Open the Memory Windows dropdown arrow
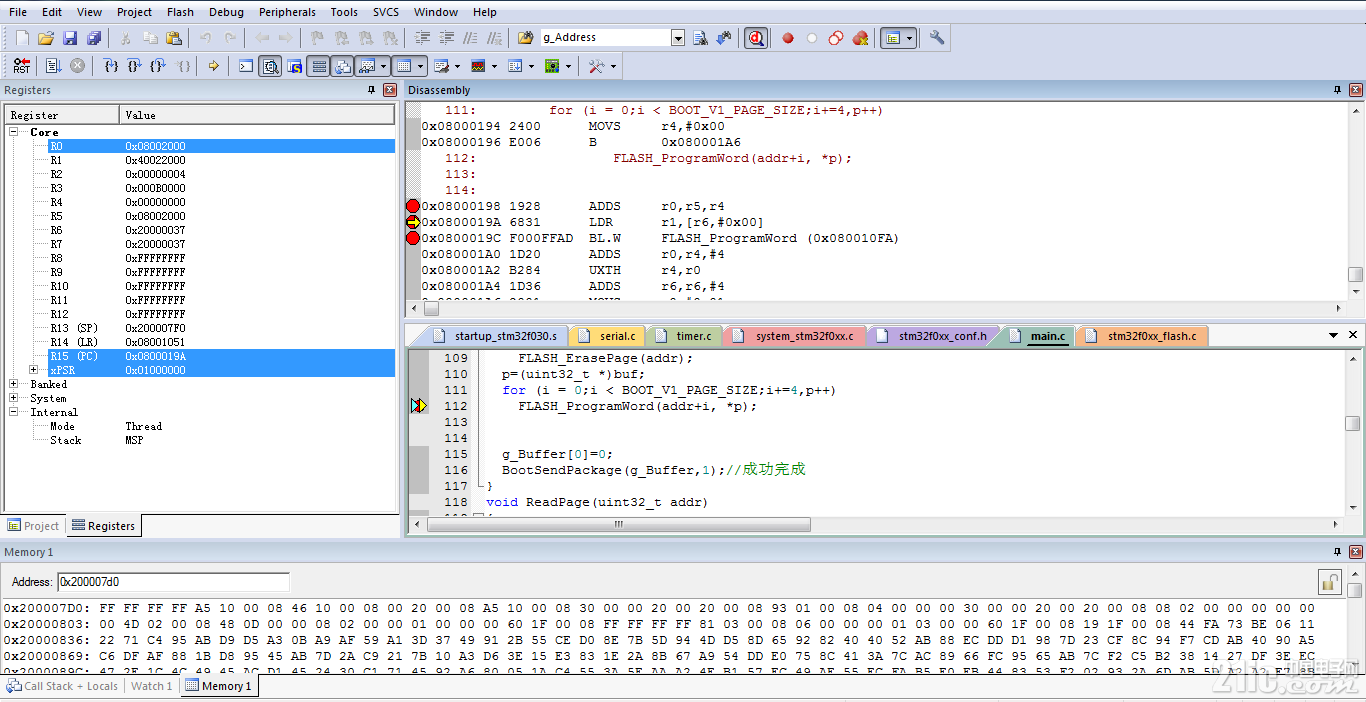 421,66
